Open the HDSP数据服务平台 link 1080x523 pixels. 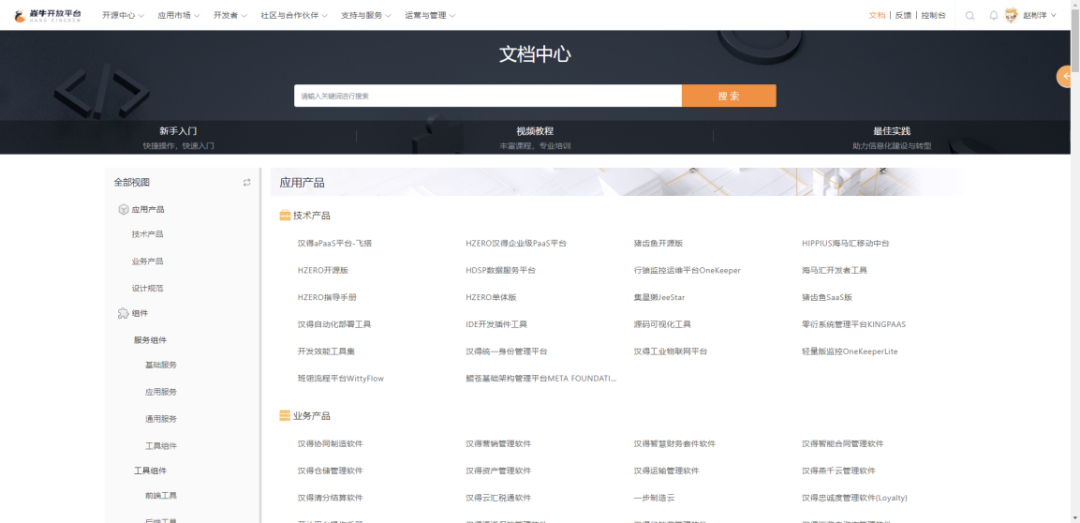[x=501, y=270]
